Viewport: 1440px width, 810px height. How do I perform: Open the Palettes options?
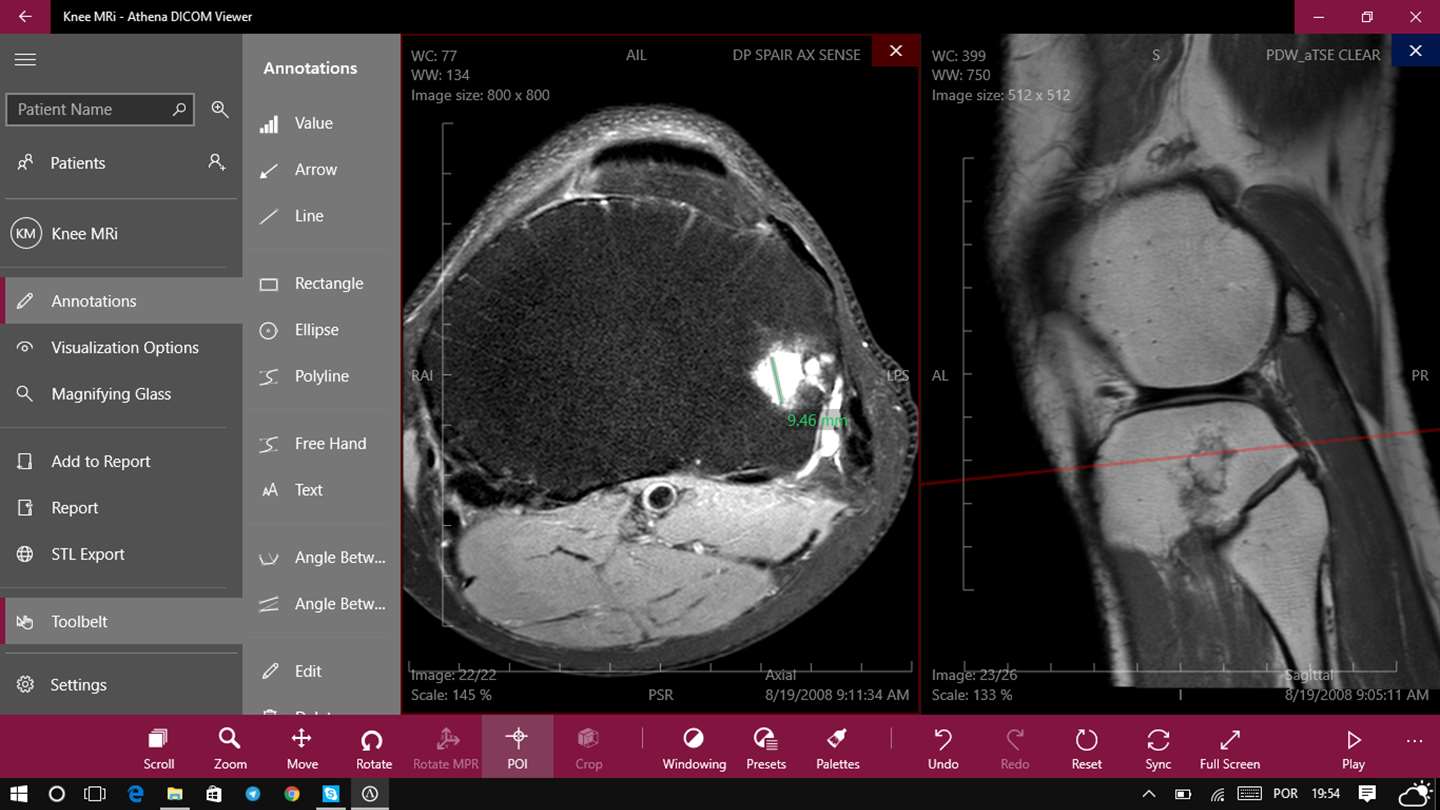(x=838, y=748)
